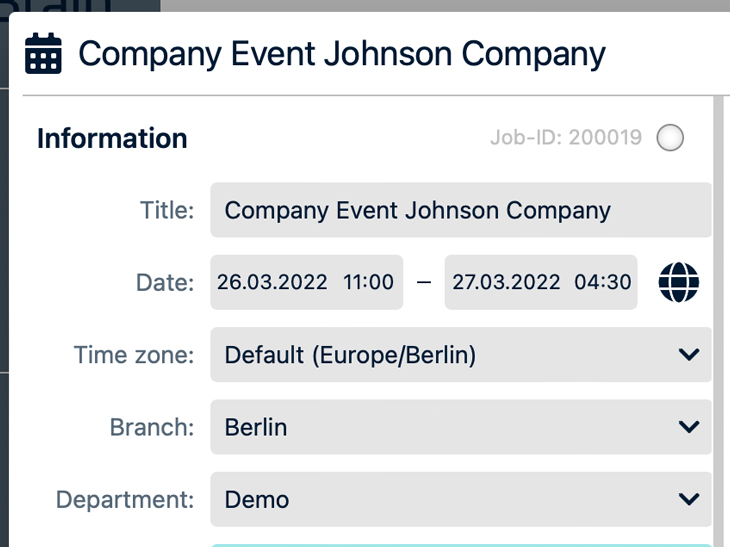This screenshot has width=730, height=547.
Task: Click the Title input with Company Event text
Action: tap(460, 210)
